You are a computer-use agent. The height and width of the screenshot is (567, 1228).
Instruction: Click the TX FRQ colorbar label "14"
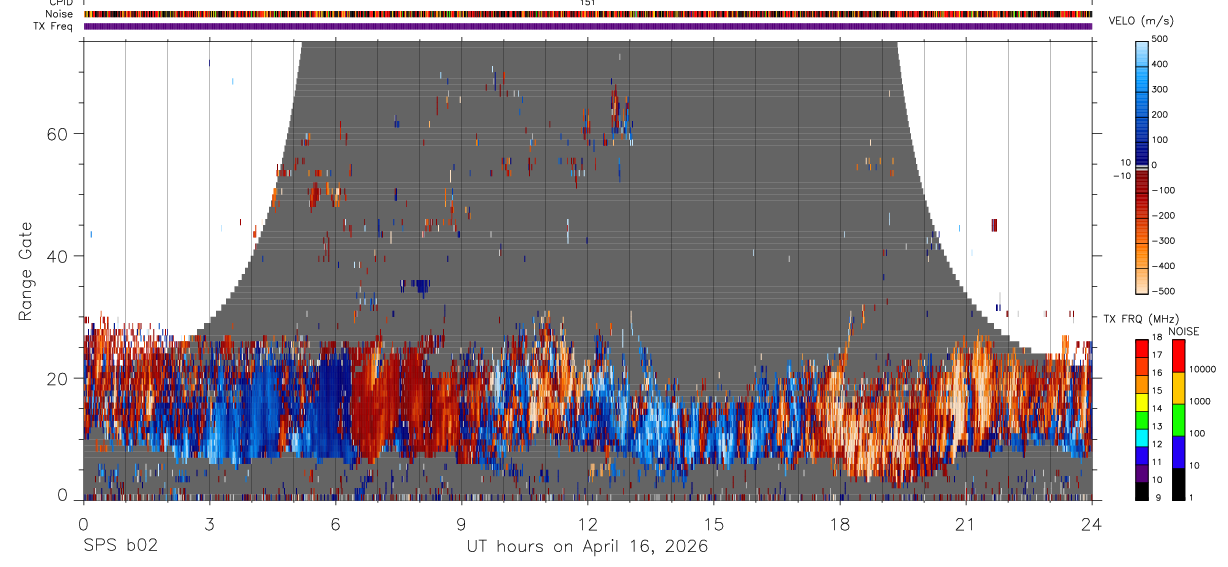[x=1156, y=409]
